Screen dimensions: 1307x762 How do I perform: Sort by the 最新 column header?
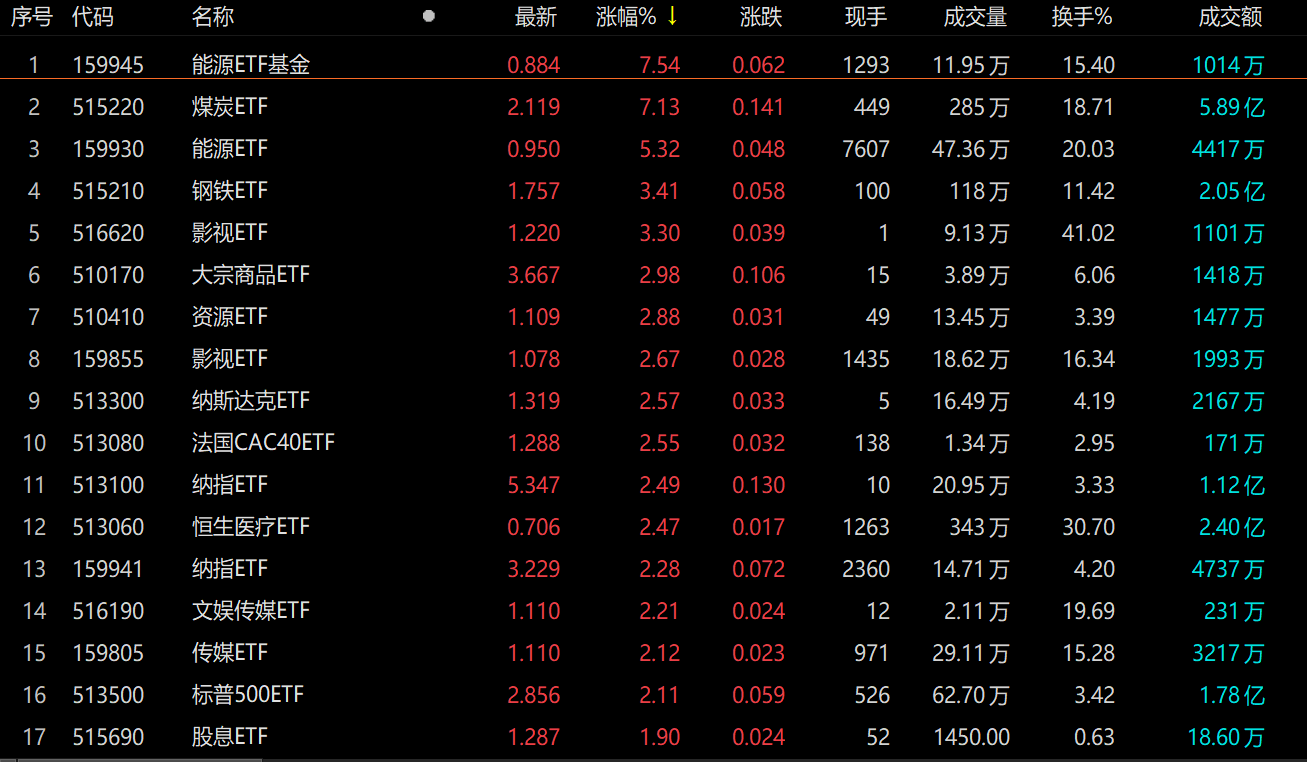point(535,17)
